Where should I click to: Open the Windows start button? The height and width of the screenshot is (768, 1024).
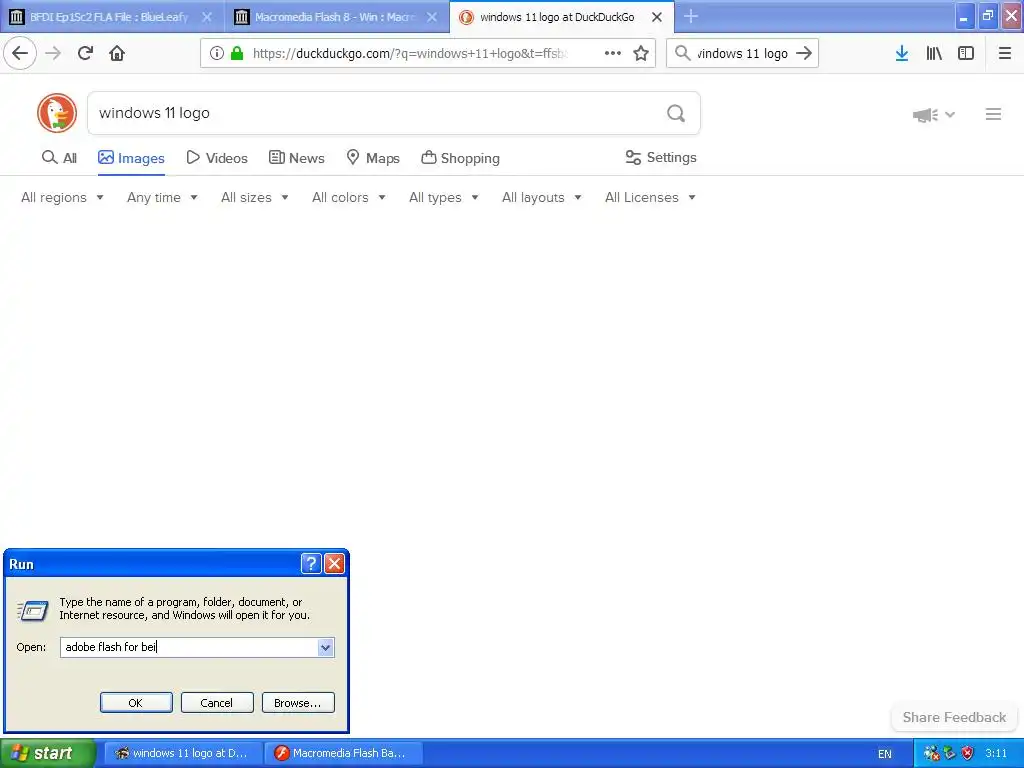(48, 753)
